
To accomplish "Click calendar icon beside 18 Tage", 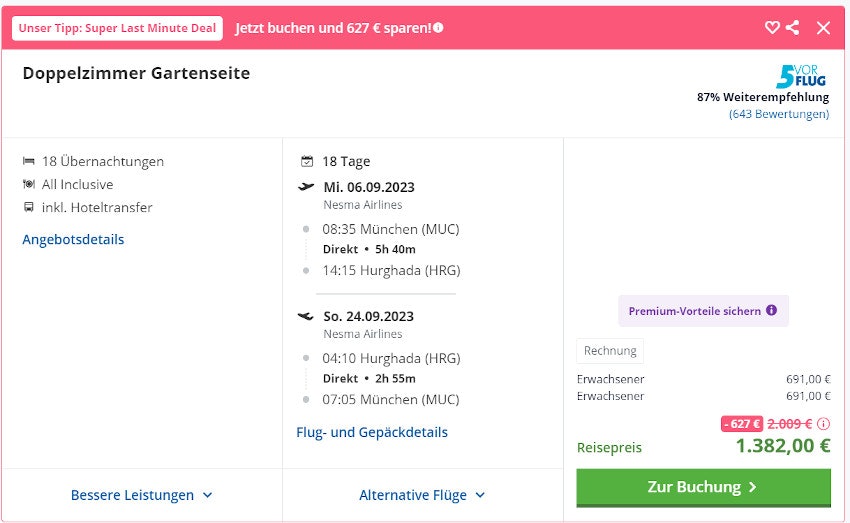I will 307,161.
